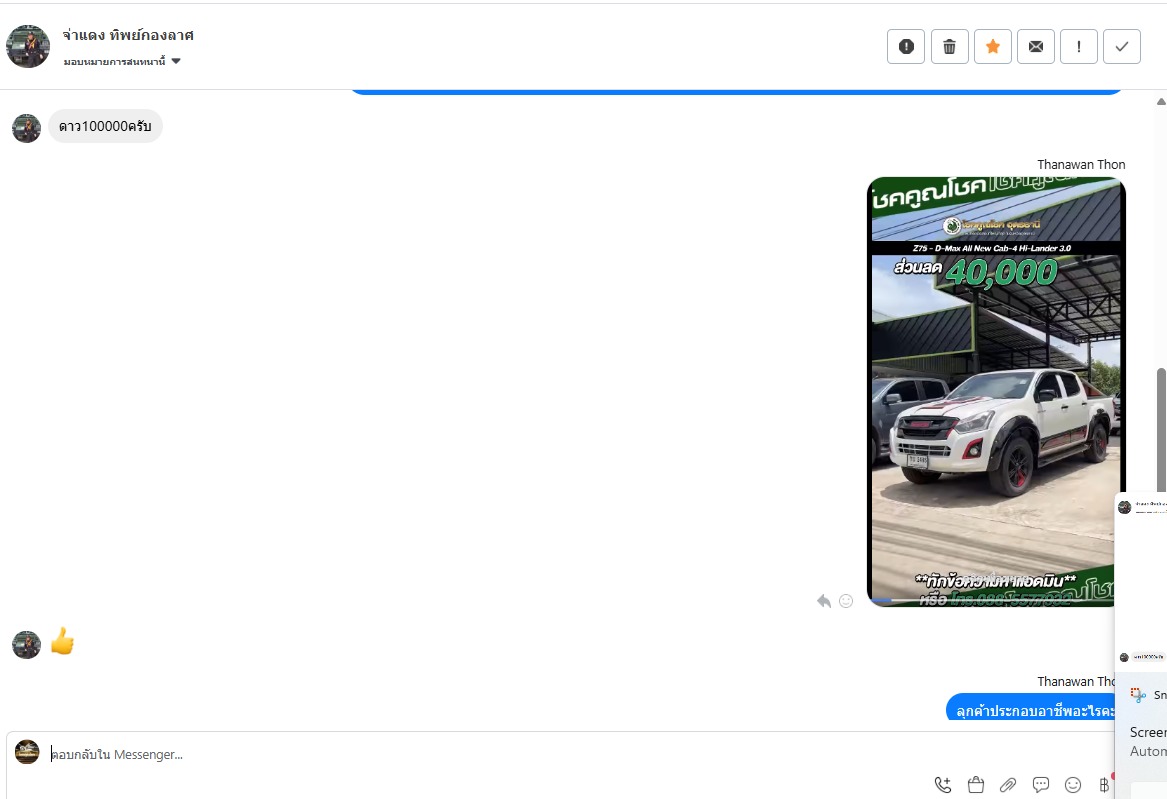Click scrollbar up arrow

pyautogui.click(x=1161, y=102)
